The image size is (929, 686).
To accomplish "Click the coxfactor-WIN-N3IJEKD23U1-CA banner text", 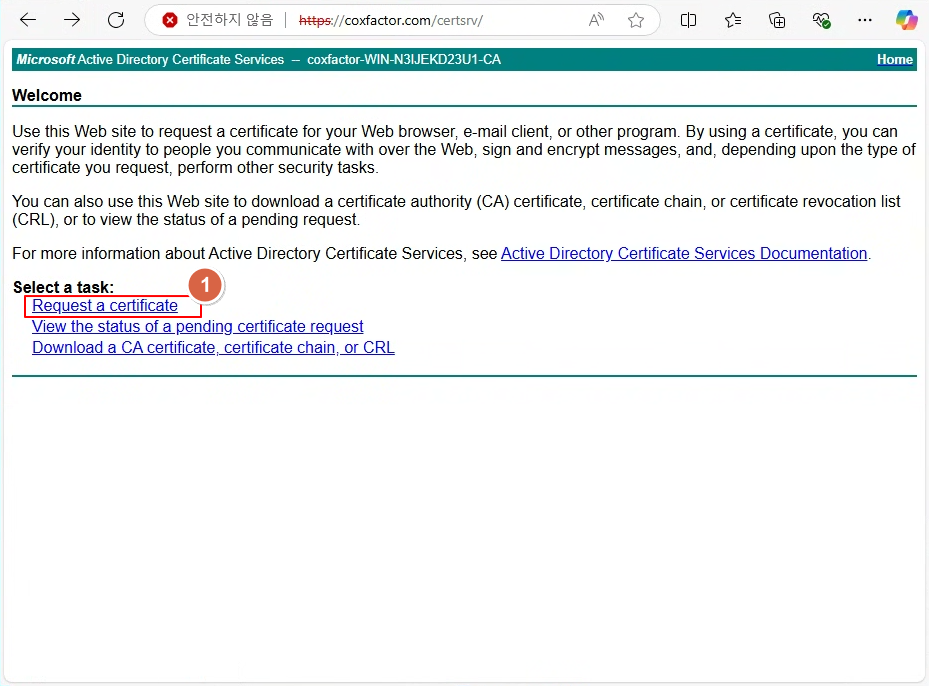I will [x=403, y=60].
